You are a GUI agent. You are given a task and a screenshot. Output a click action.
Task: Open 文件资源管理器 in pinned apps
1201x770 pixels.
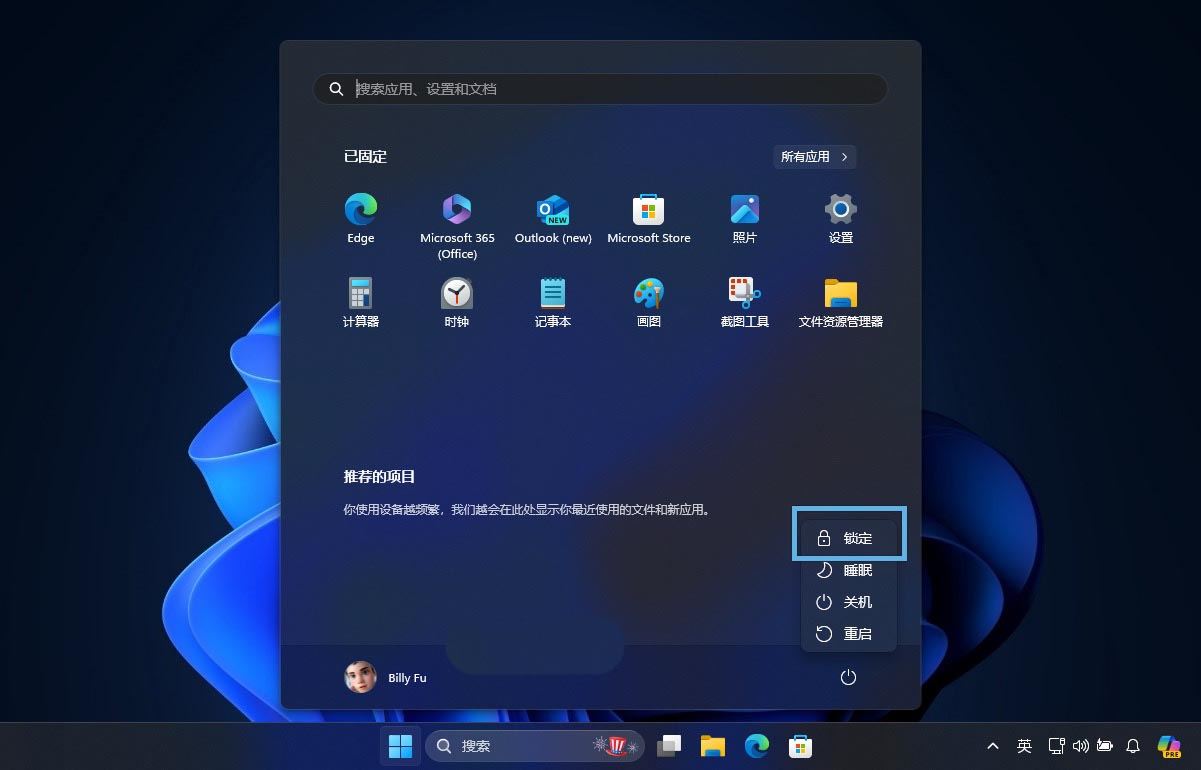841,303
